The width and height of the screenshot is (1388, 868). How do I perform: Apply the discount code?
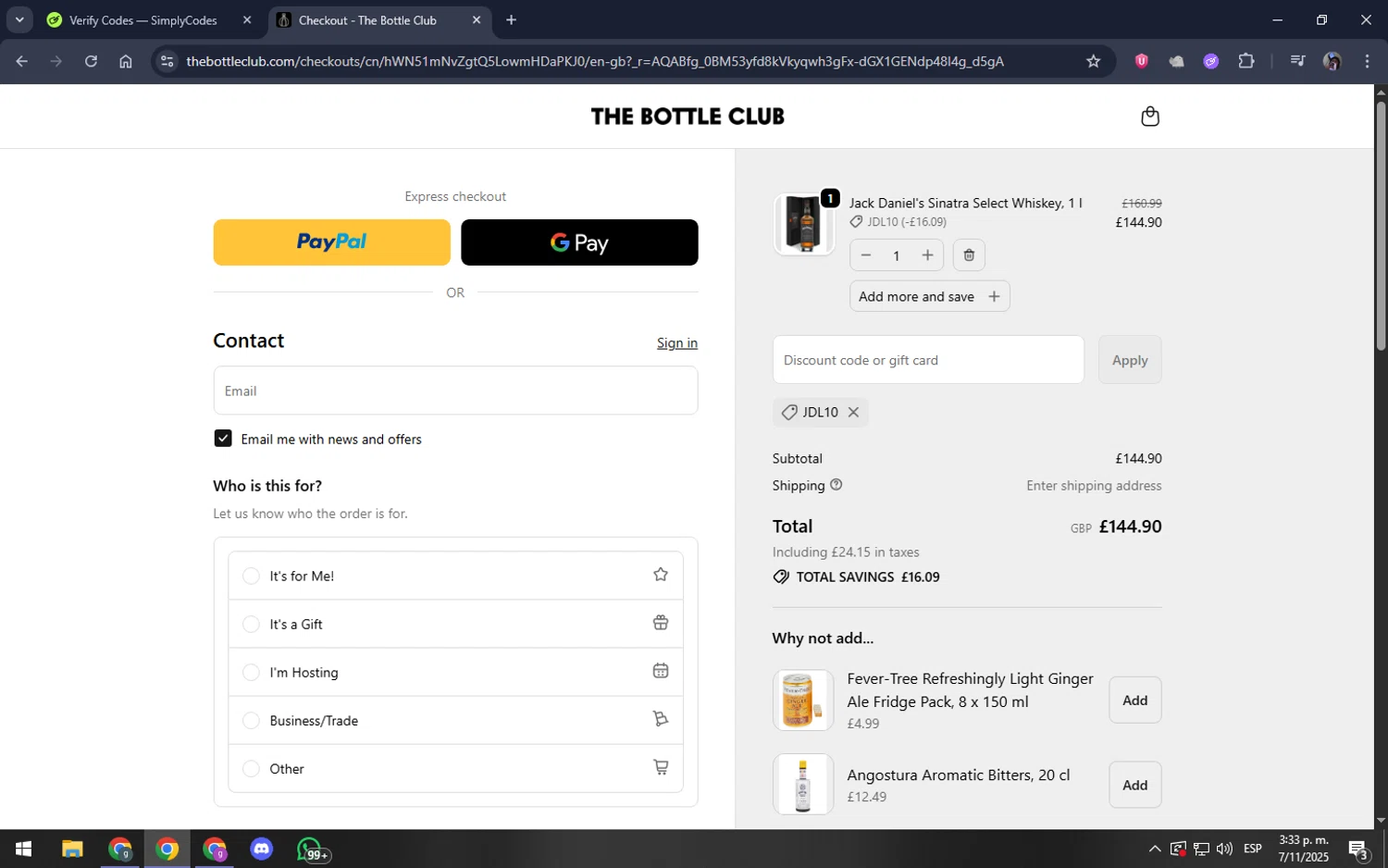[1130, 360]
